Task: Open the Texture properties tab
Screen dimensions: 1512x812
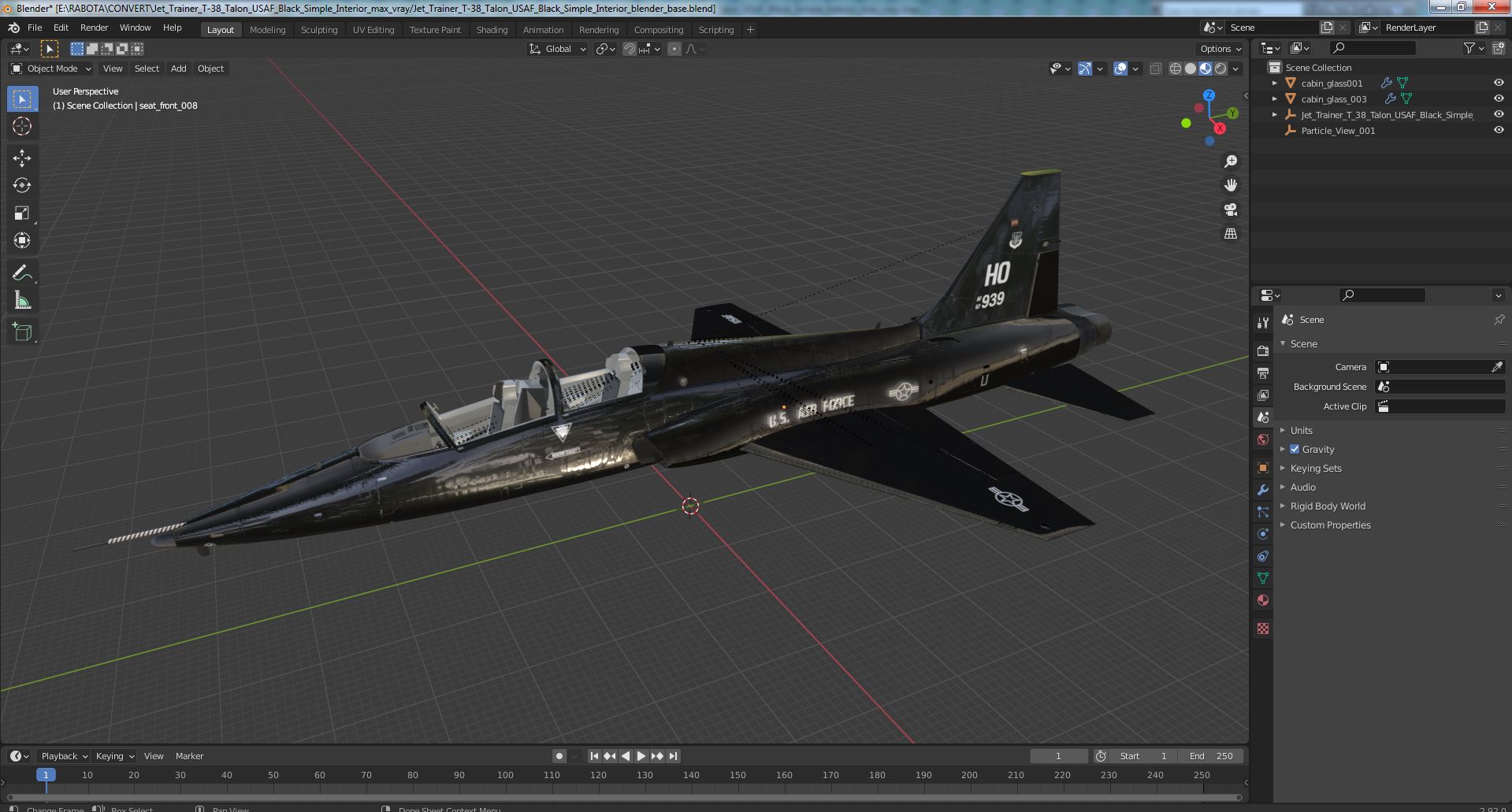Action: point(1263,628)
